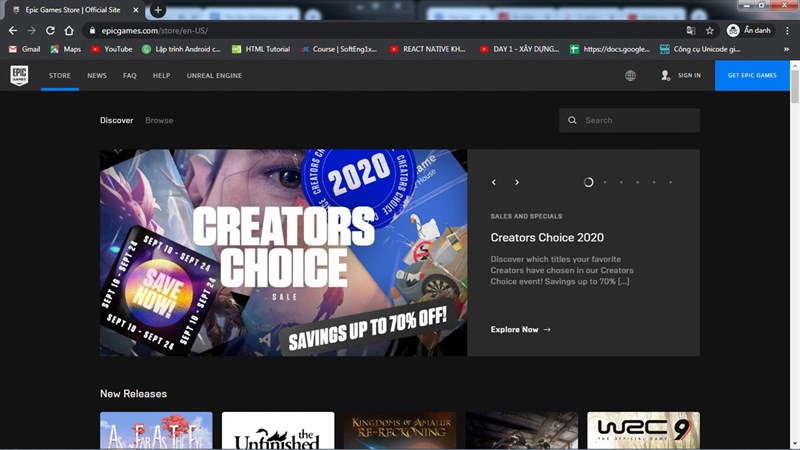Viewport: 800px width, 450px height.
Task: Click the scrollbar down arrow
Action: (x=795, y=445)
